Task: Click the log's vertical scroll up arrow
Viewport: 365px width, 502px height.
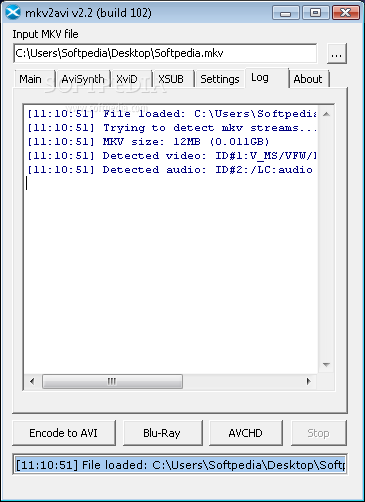Action: click(326, 114)
